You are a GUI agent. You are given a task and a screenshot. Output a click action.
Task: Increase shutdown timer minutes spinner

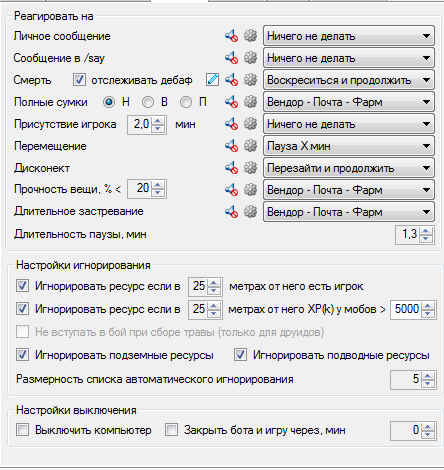click(x=428, y=427)
